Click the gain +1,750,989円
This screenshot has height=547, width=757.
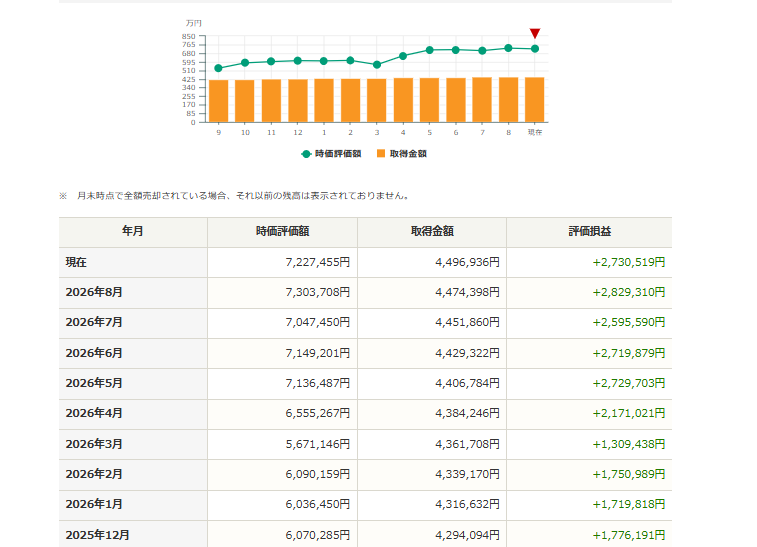[629, 474]
